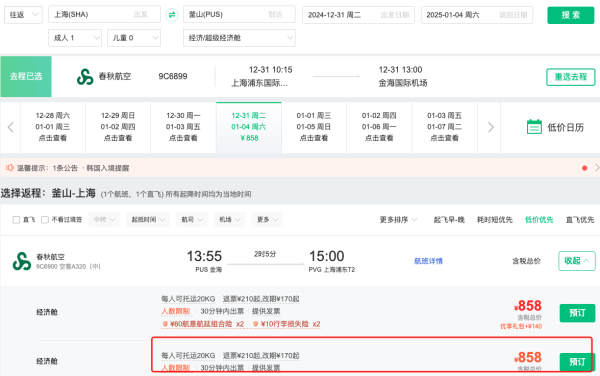Click the red notification dot in notice bar

[x=584, y=168]
